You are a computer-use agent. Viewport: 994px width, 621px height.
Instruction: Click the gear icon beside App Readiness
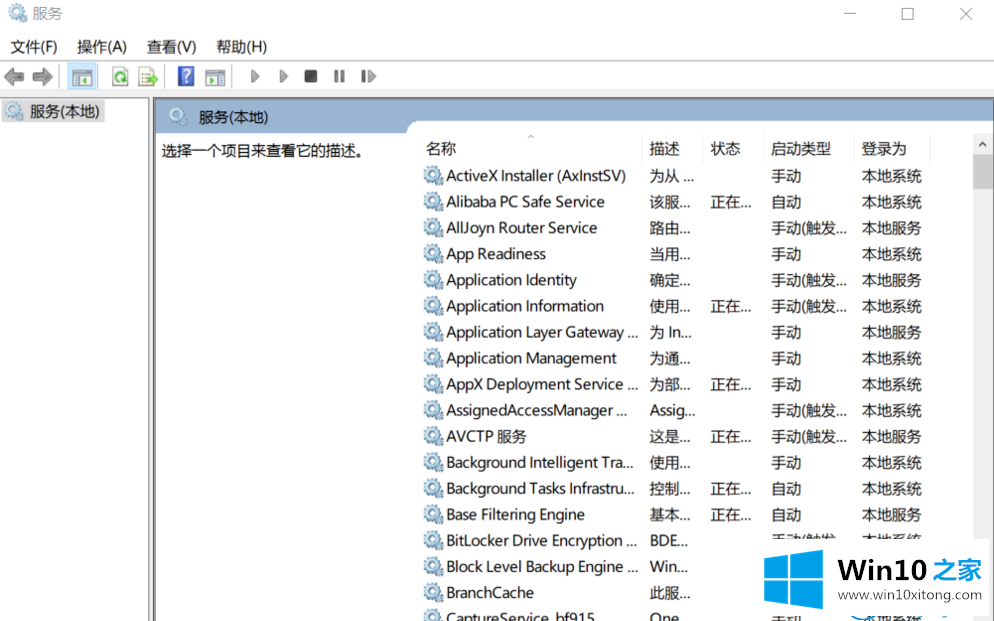click(x=433, y=254)
